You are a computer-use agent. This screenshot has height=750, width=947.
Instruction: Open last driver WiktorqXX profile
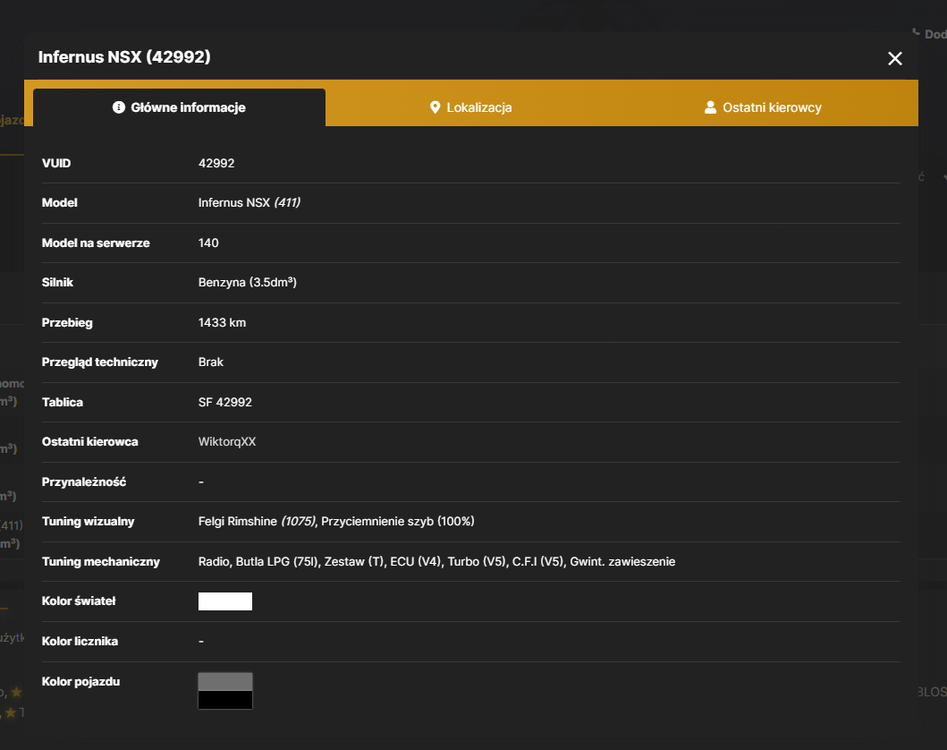coord(227,441)
